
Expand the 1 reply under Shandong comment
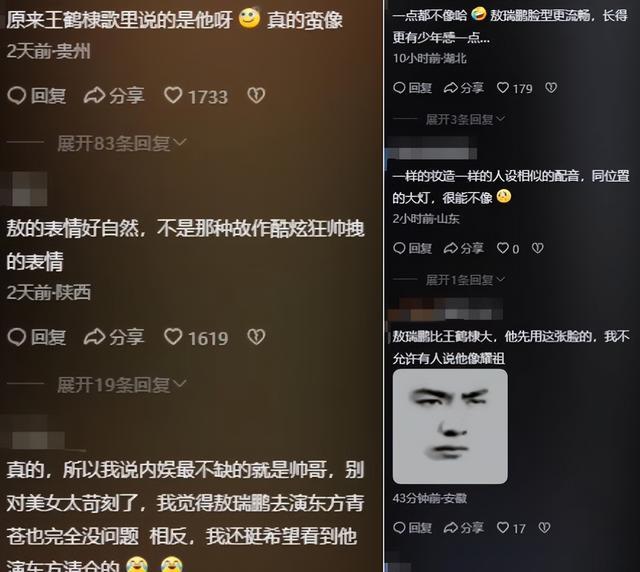pyautogui.click(x=465, y=280)
